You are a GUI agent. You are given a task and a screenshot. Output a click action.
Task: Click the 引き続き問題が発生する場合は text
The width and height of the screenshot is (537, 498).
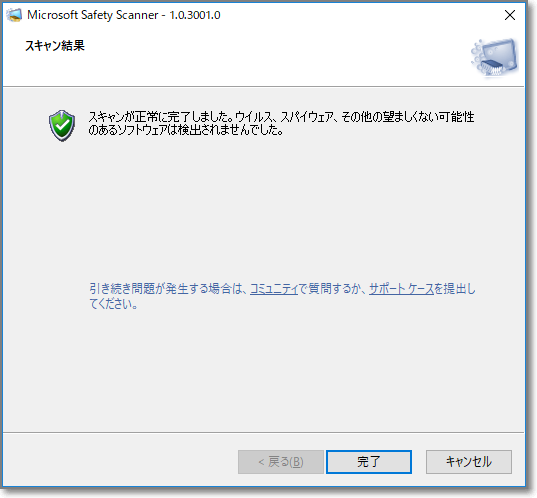pos(166,289)
